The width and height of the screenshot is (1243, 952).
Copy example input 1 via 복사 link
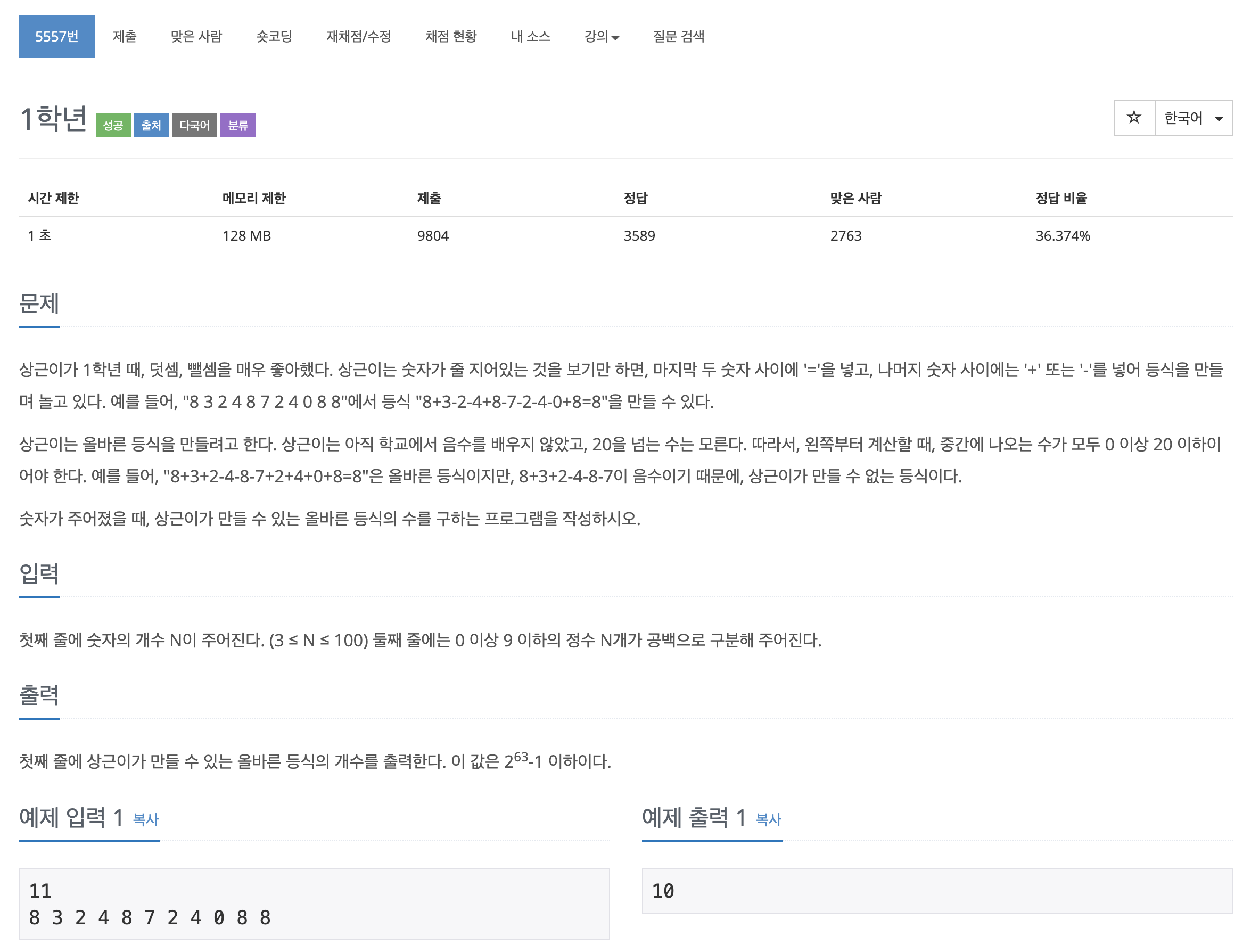pos(146,819)
